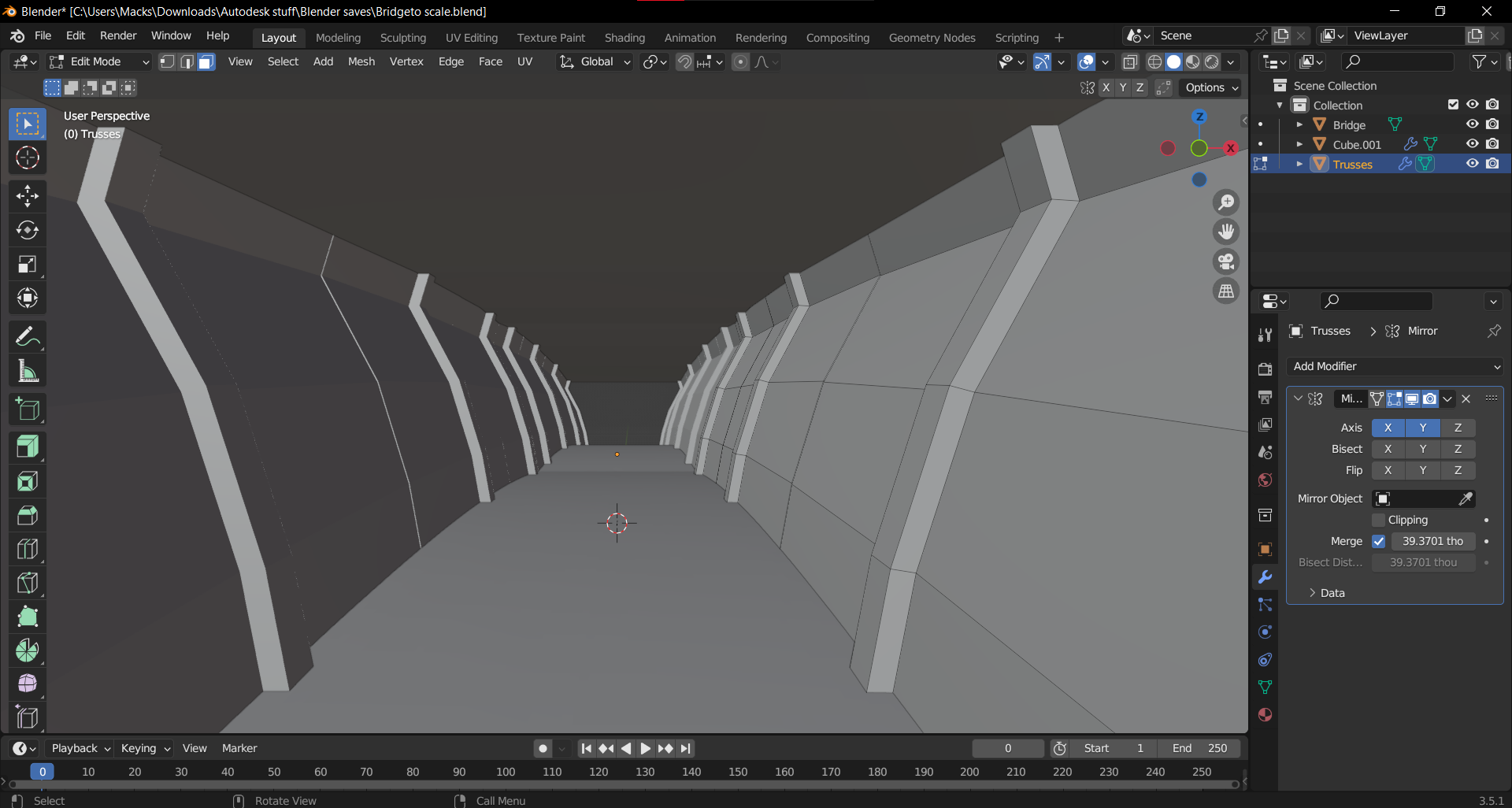Uncheck the Collection exclude checkbox
Viewport: 1512px width, 808px height.
coord(1453,105)
